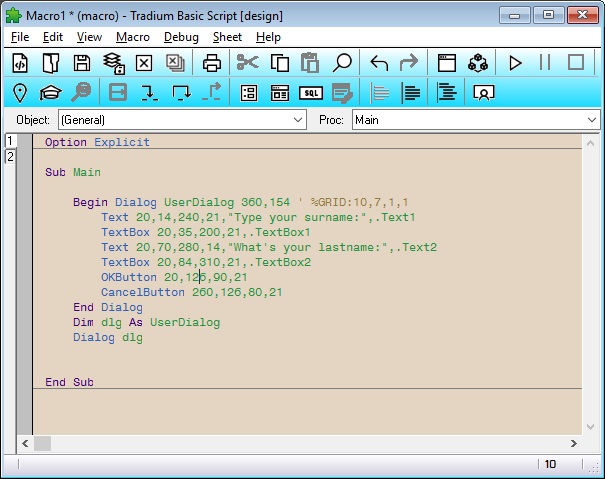Click the New macro file icon

coord(19,63)
